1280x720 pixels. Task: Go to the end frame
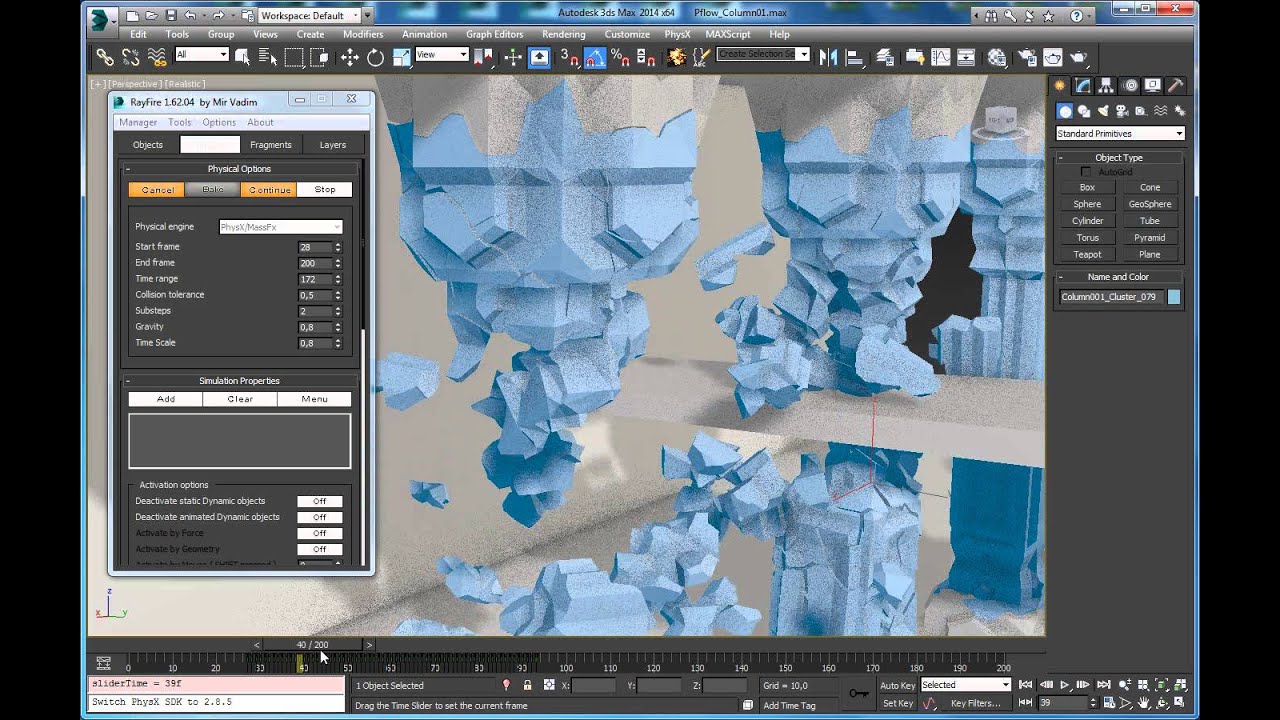pos(1103,685)
